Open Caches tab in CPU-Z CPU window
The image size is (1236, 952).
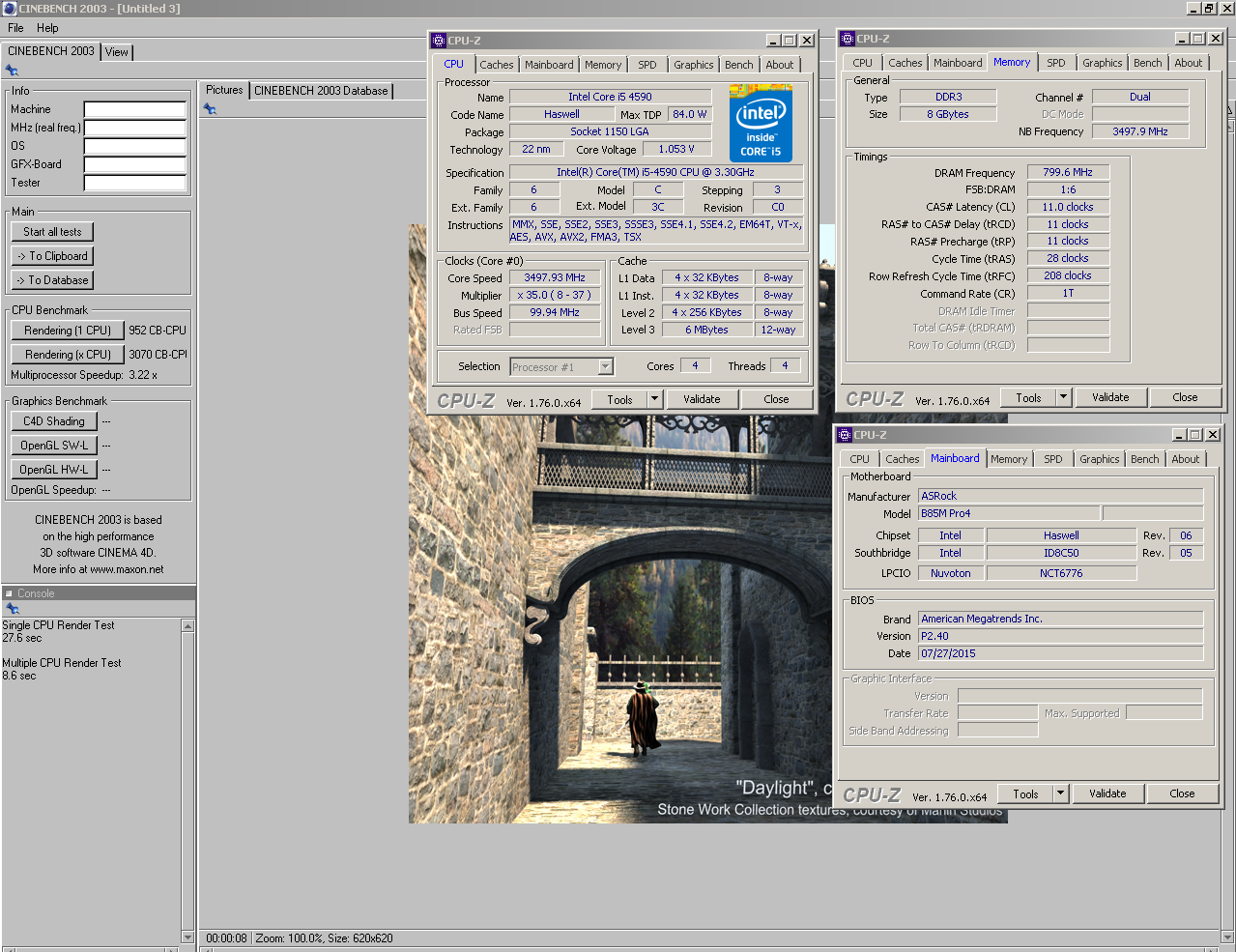point(497,65)
